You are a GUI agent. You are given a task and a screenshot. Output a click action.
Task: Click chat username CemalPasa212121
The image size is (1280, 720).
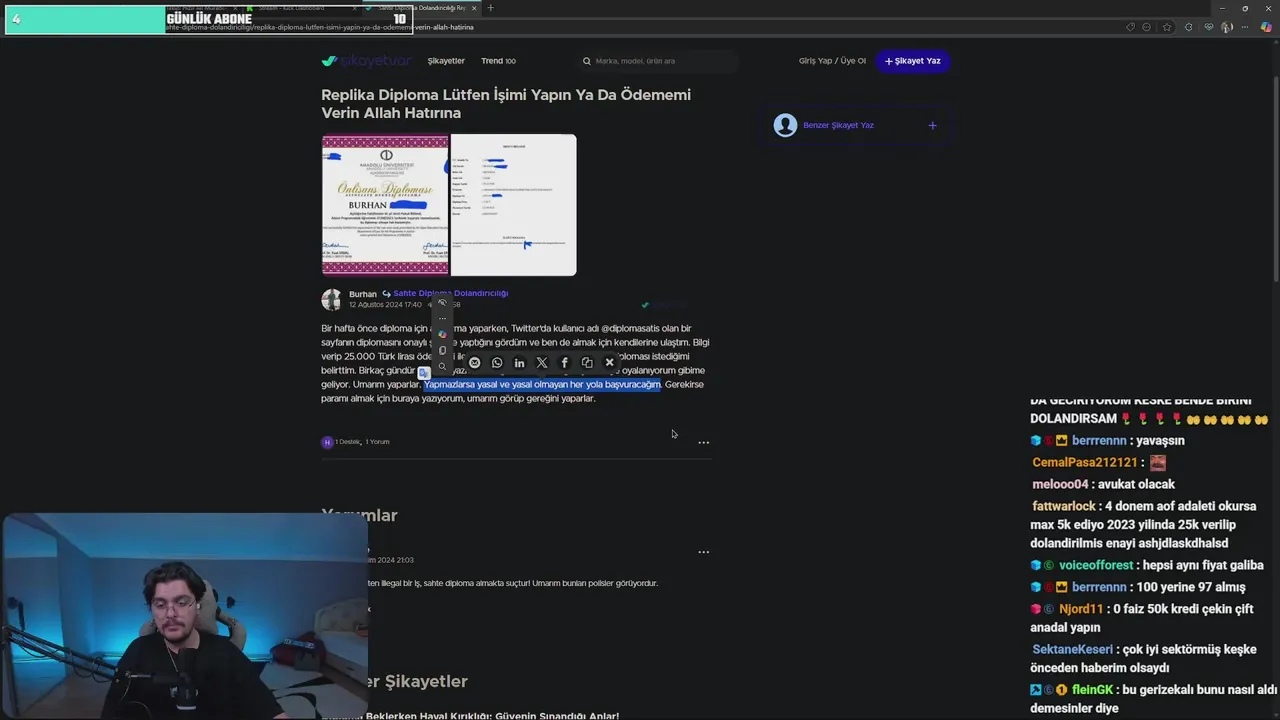pyautogui.click(x=1085, y=463)
